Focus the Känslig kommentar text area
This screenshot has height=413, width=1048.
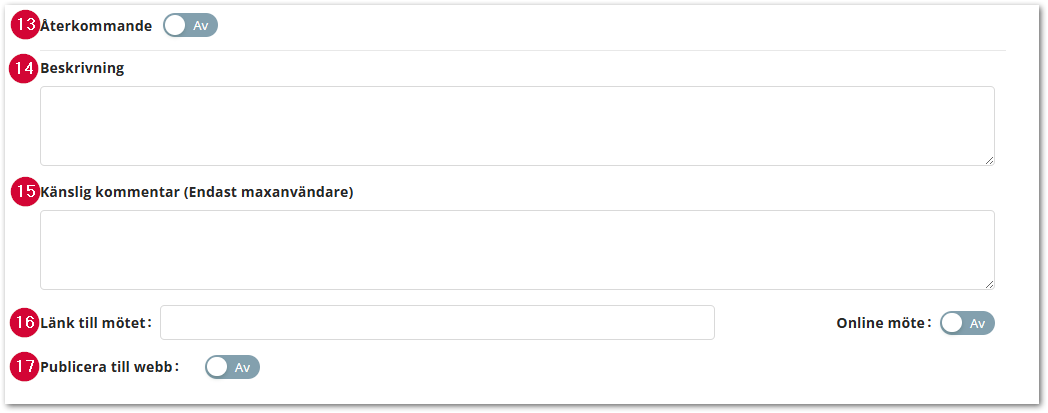517,250
